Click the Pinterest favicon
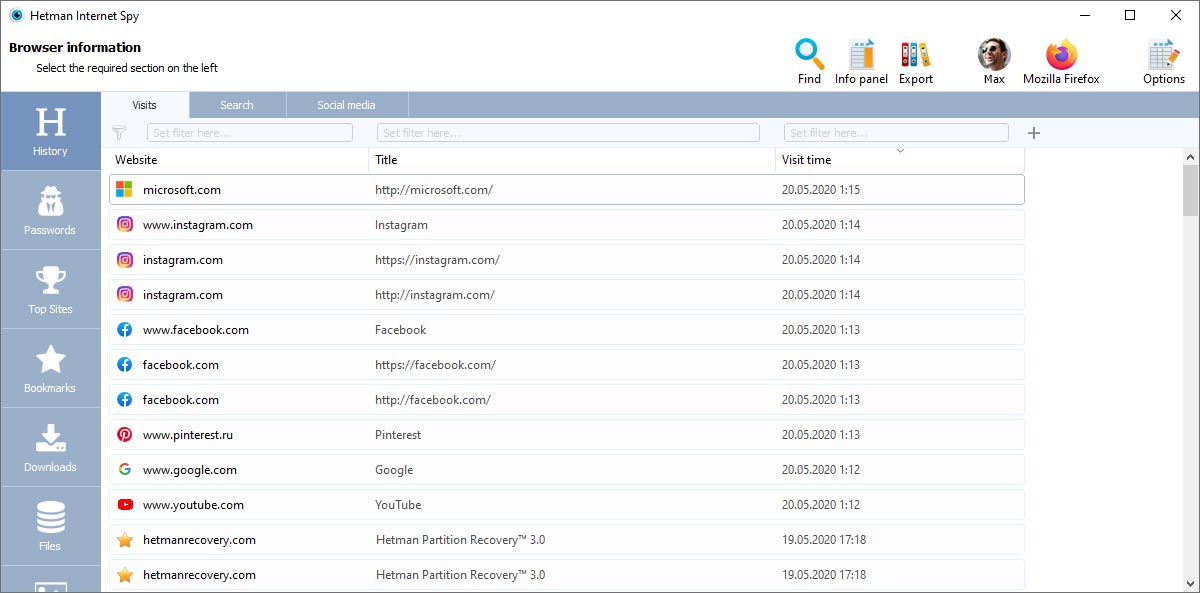The width and height of the screenshot is (1200, 593). [124, 435]
